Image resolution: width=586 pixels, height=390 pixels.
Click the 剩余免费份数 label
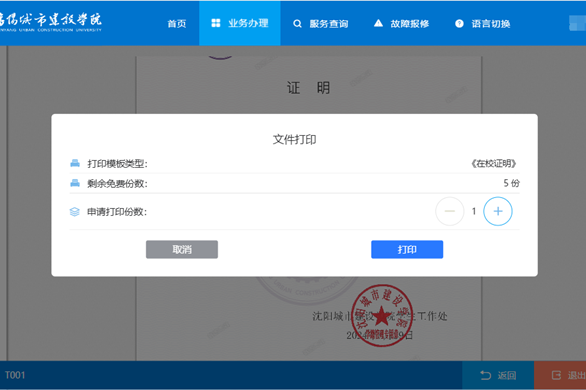[117, 183]
